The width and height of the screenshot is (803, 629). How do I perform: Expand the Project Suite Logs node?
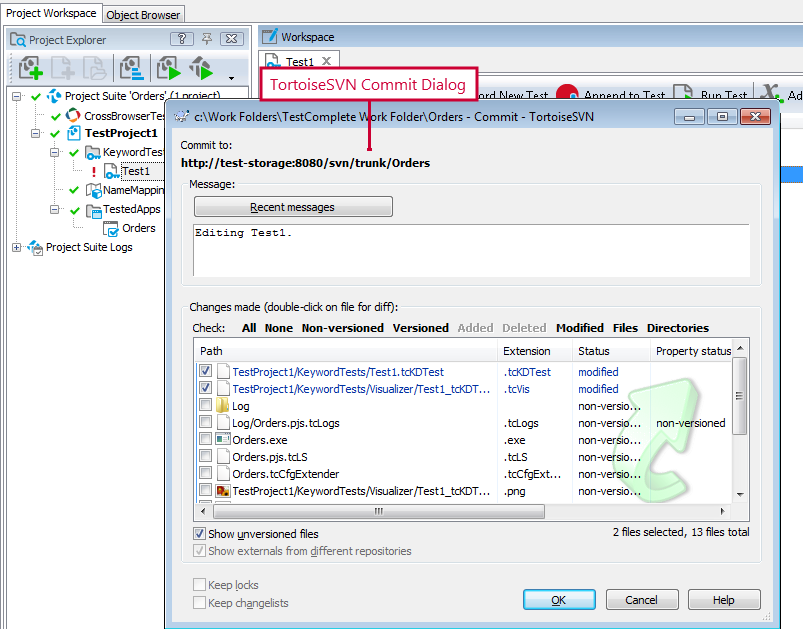click(x=17, y=247)
